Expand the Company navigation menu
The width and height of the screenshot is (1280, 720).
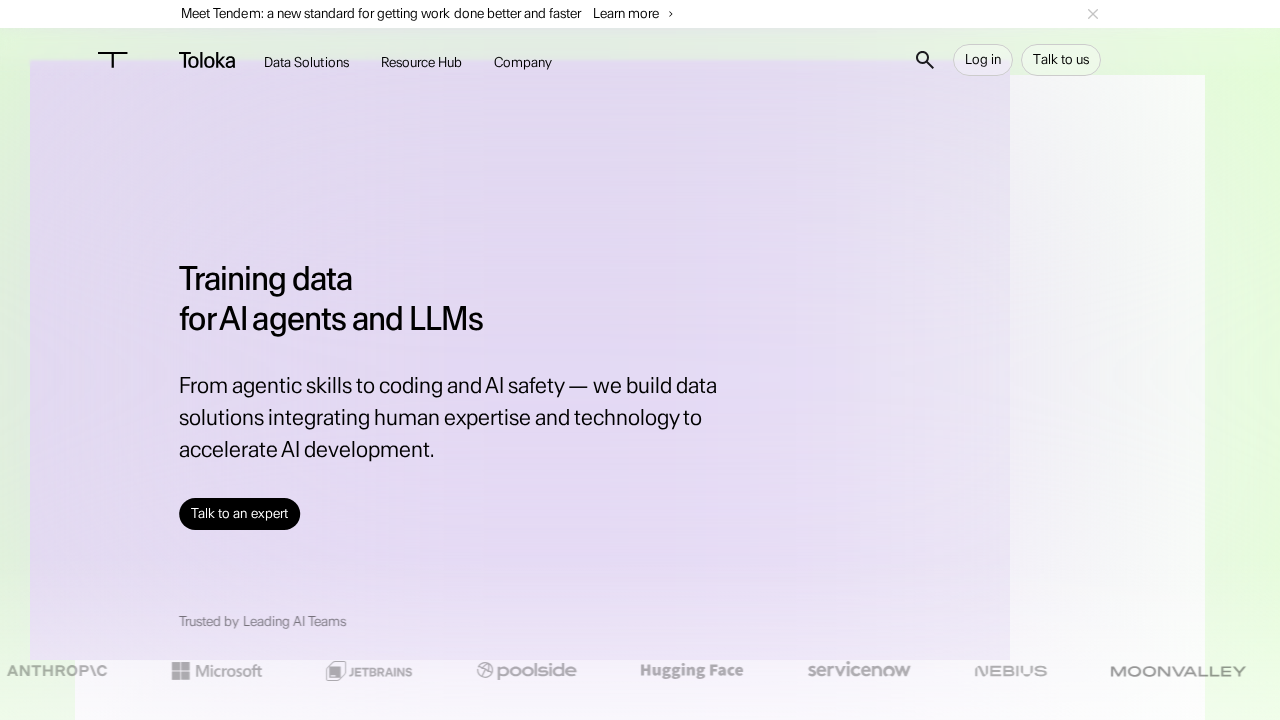coord(522,62)
